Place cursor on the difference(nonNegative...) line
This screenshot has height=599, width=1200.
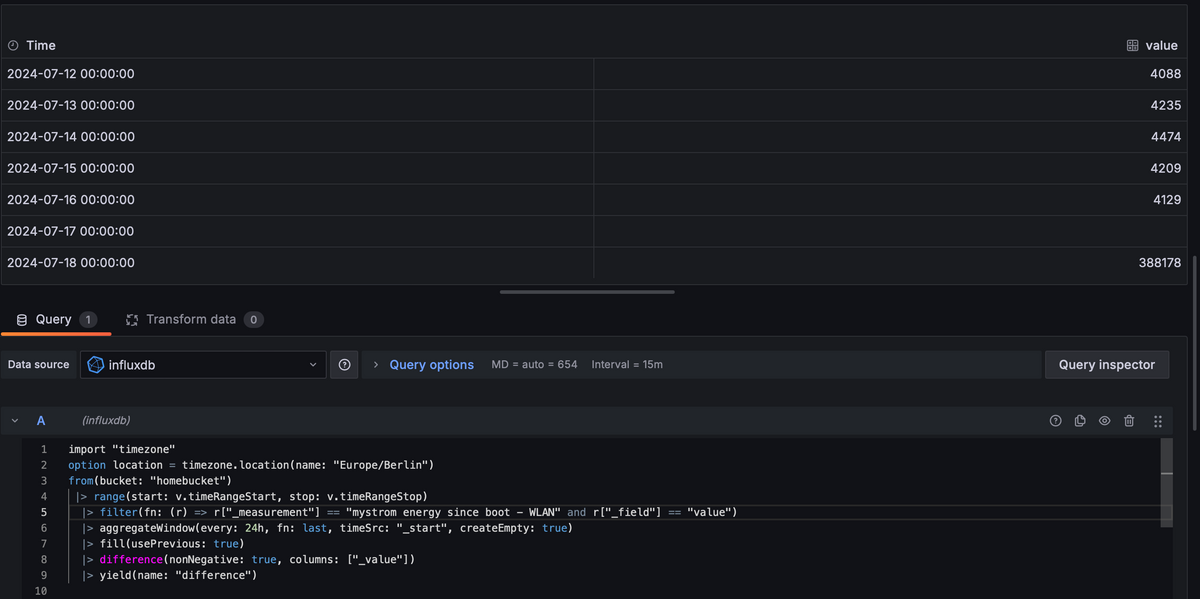(x=249, y=560)
